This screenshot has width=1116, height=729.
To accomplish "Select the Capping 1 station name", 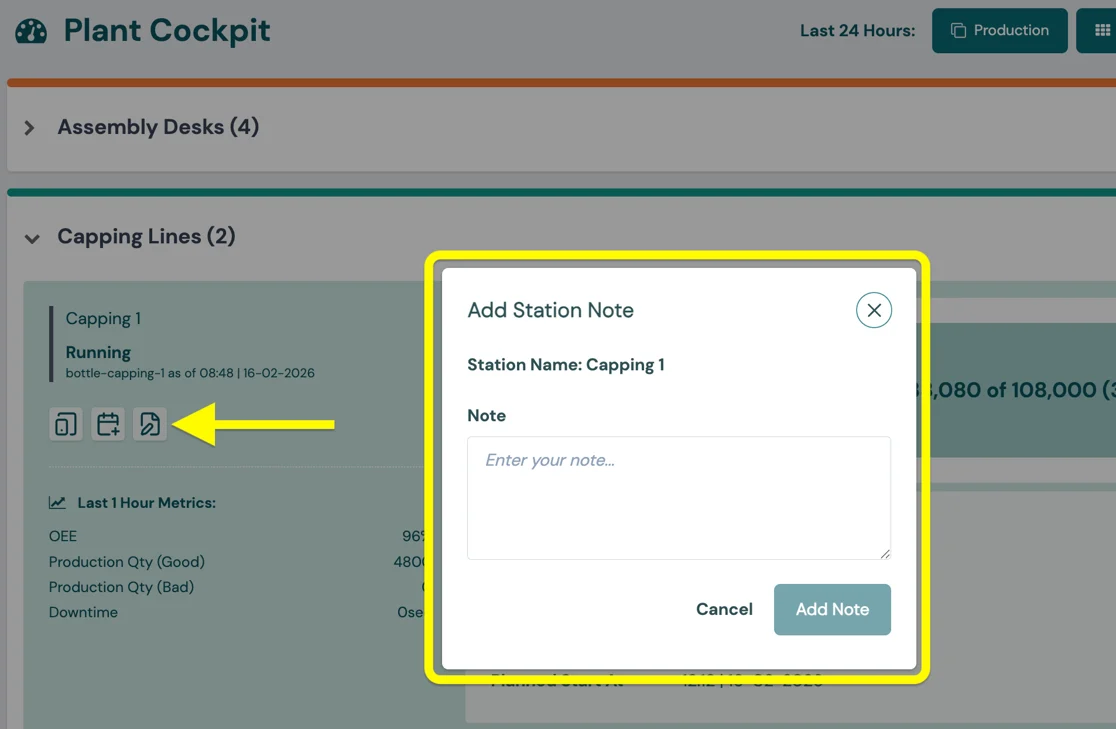I will coord(103,319).
